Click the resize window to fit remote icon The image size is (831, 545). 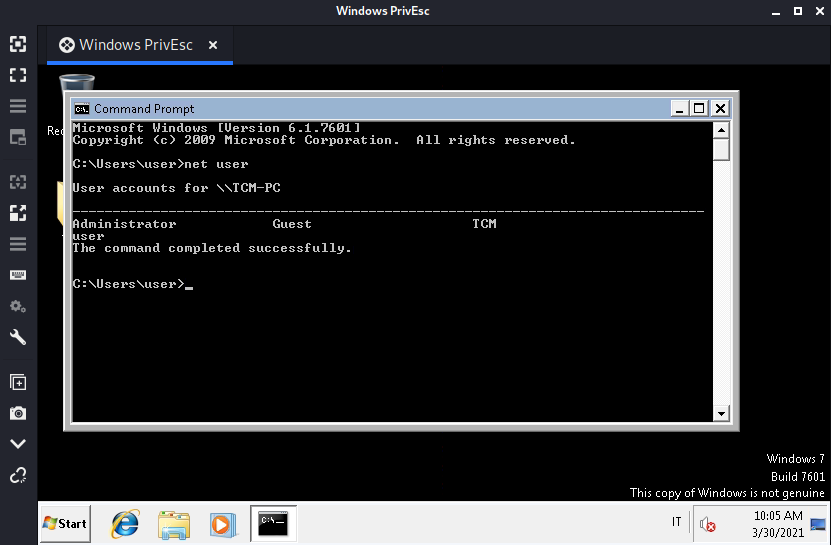(17, 44)
